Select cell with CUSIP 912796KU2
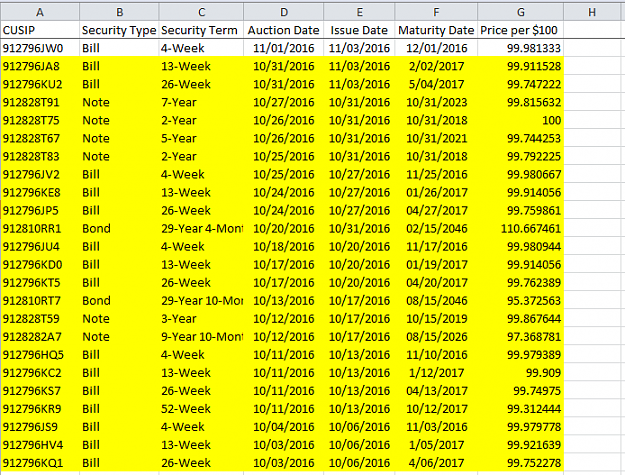 tap(40, 84)
